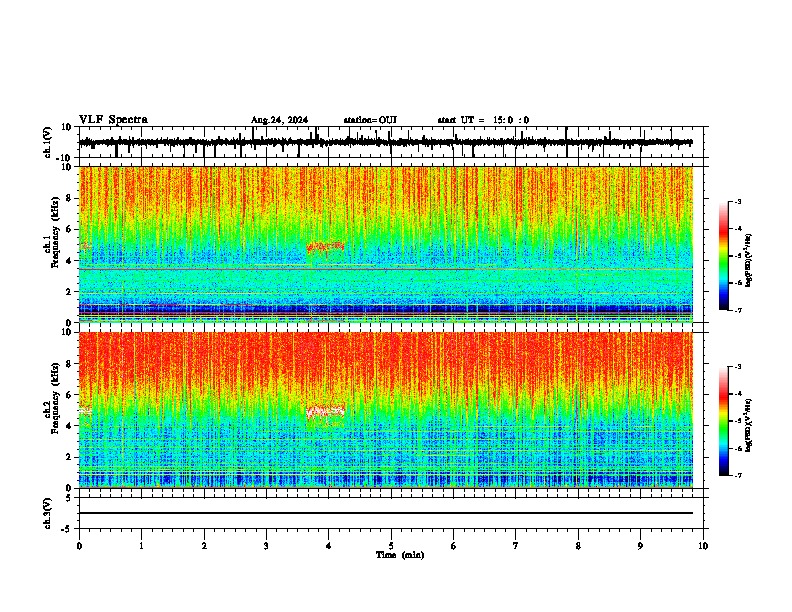Click the time axis tick label "1"

tap(141, 546)
